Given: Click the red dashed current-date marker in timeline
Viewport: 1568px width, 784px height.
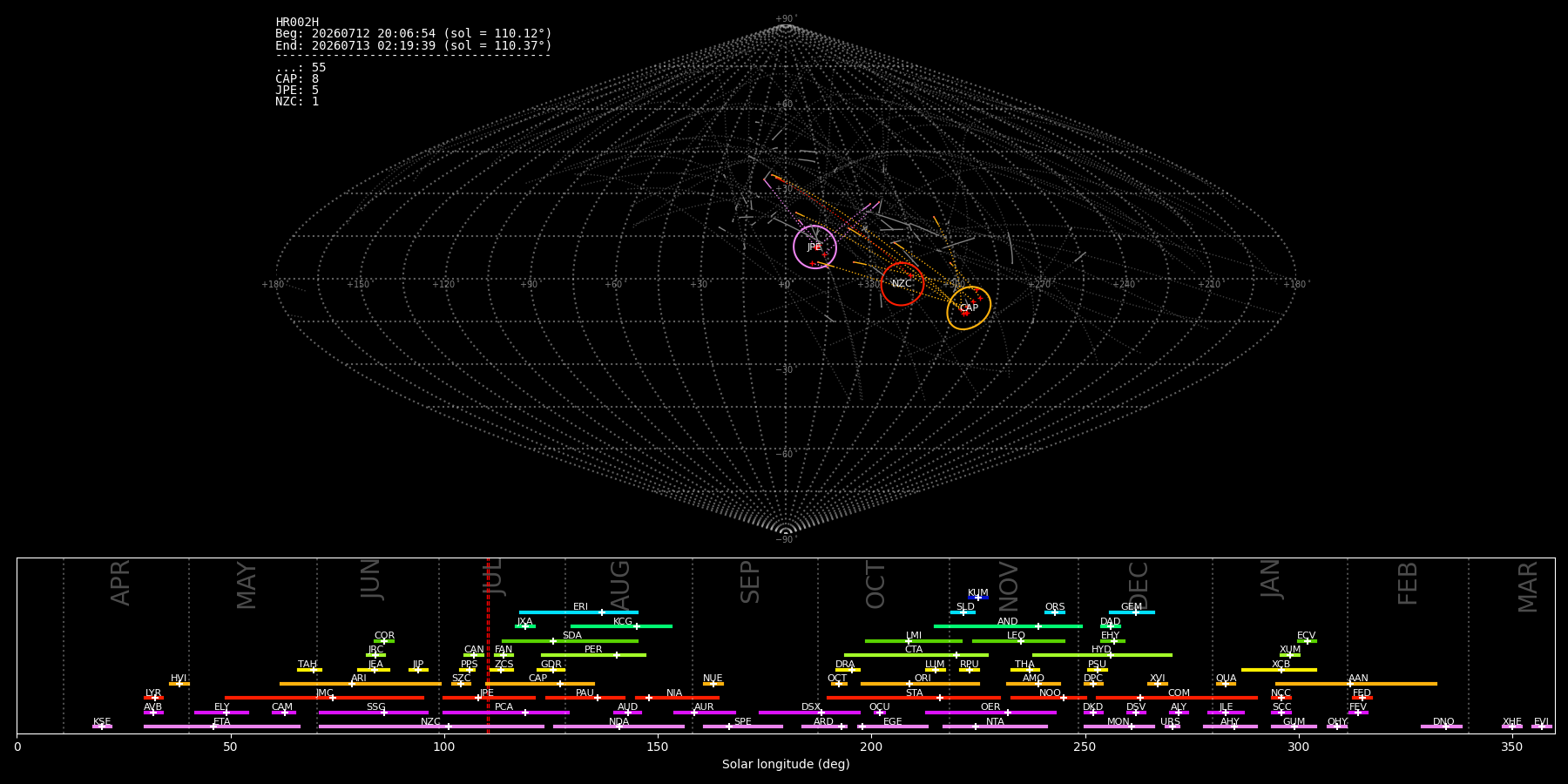Looking at the screenshot, I should click(488, 645).
